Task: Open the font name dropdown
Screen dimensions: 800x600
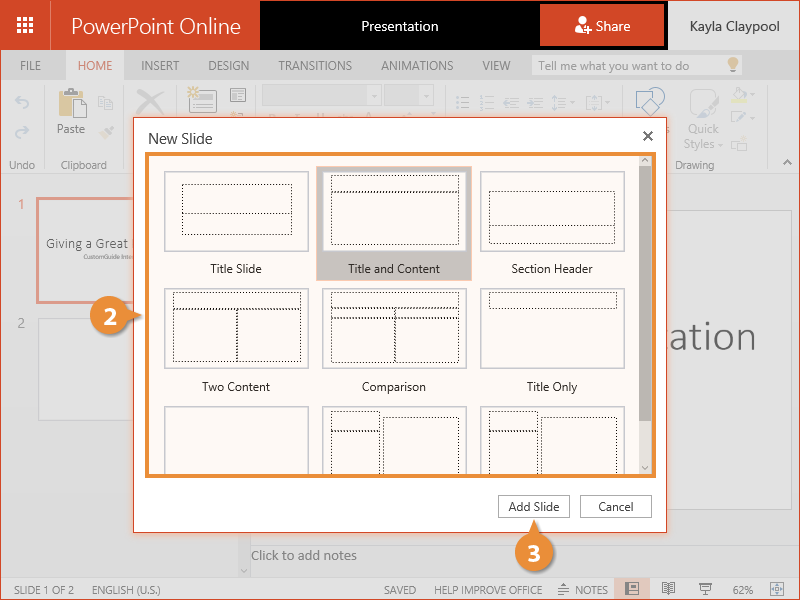Action: pyautogui.click(x=374, y=95)
